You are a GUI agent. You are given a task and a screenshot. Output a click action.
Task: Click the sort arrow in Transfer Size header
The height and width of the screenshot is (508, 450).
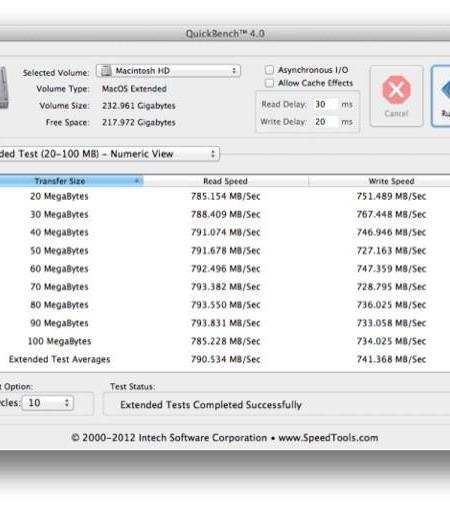(136, 181)
